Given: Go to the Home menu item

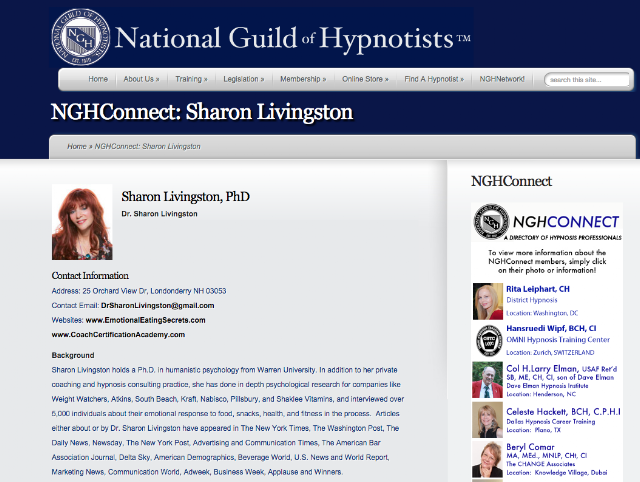Looking at the screenshot, I should pyautogui.click(x=98, y=79).
